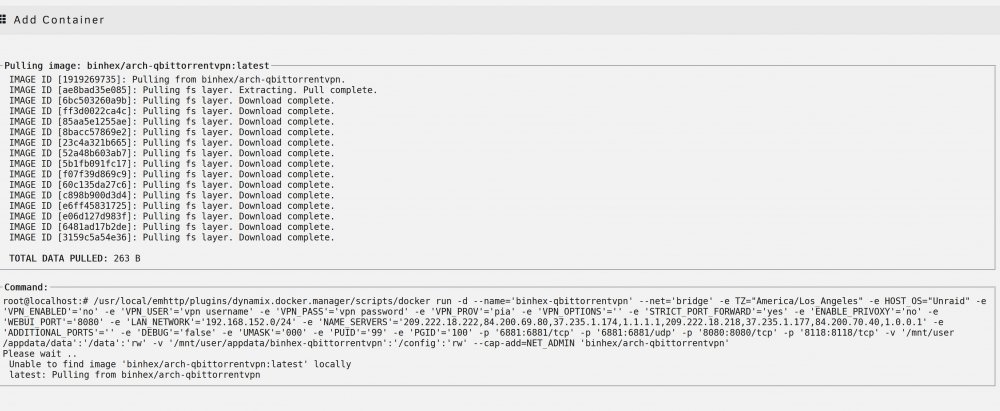Click the ff3d0022ca4c layer log entry
The image size is (1000, 411).
click(x=172, y=111)
